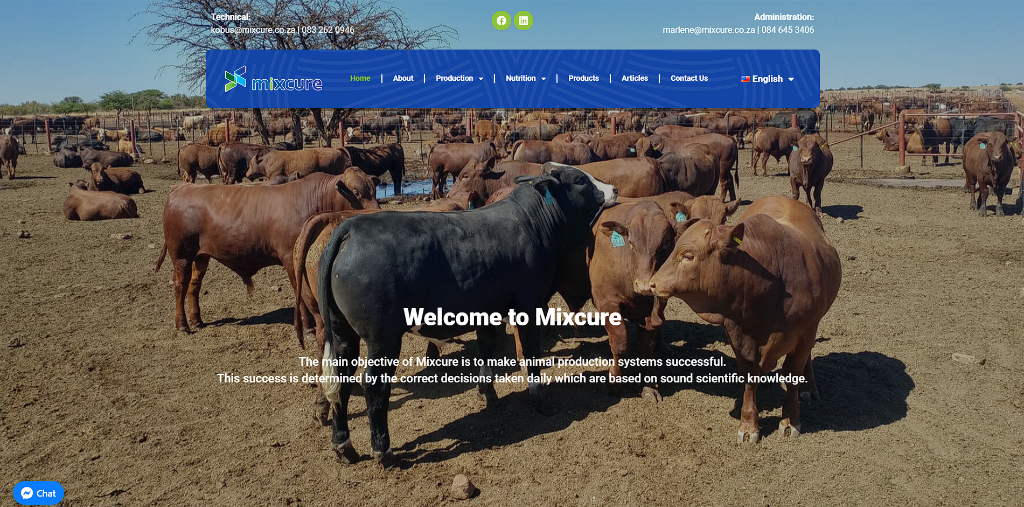1024x507 pixels.
Task: Open the Articles page
Action: [x=634, y=78]
